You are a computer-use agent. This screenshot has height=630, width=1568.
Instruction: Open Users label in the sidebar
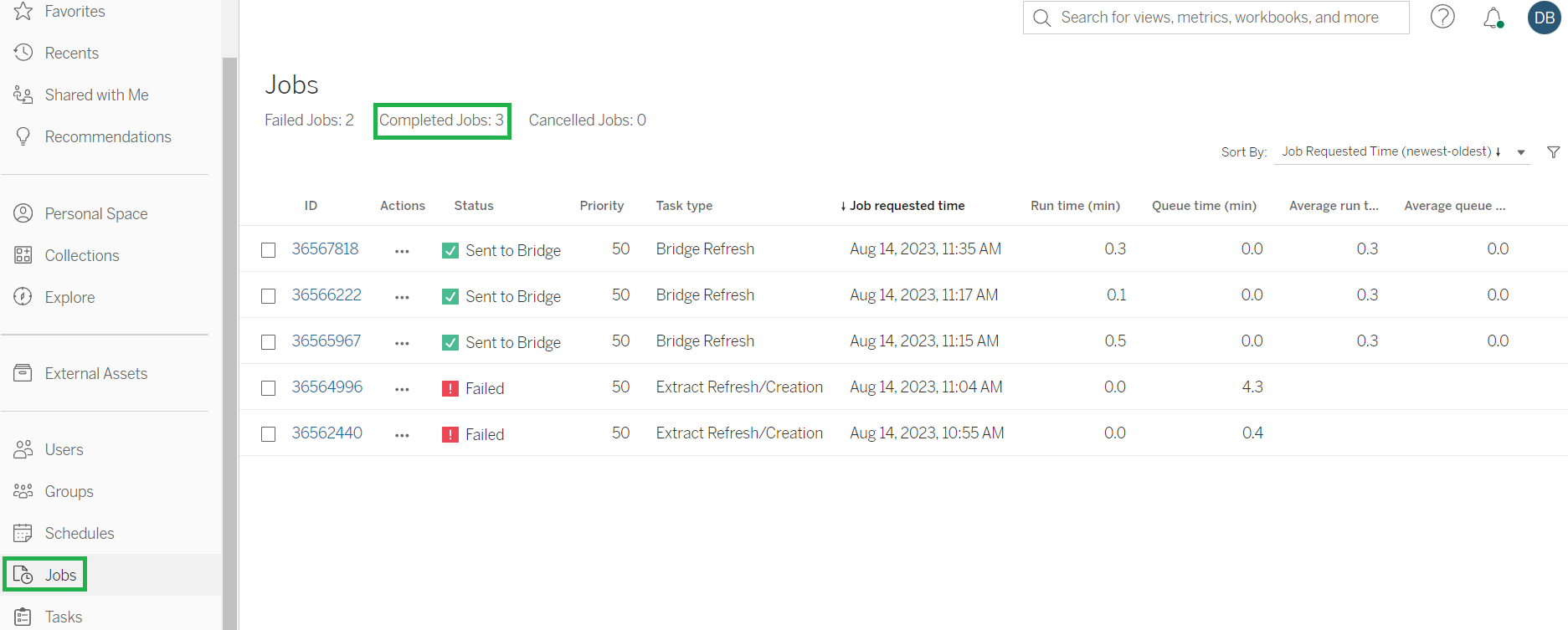64,449
